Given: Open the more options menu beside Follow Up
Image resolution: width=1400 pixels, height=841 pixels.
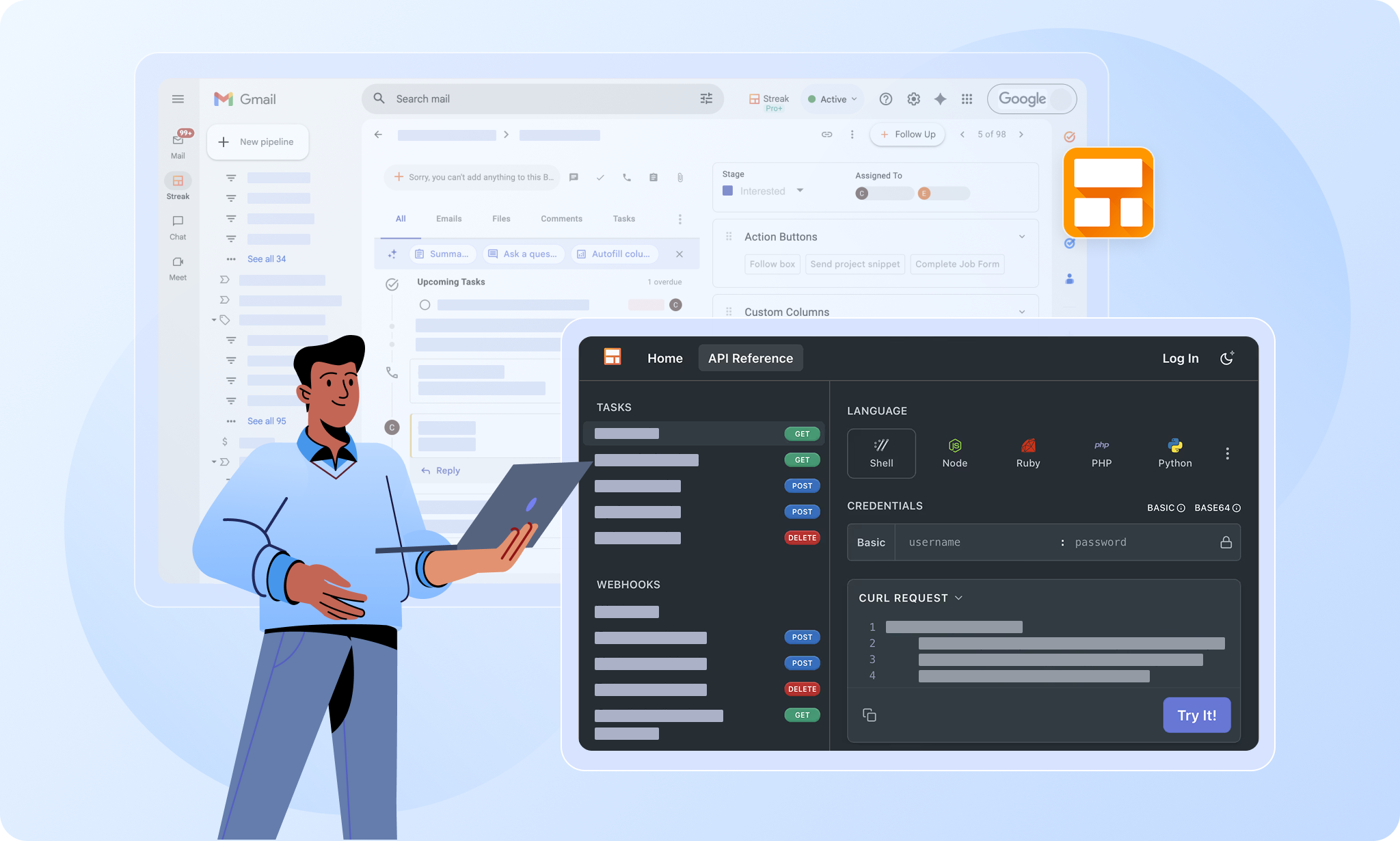Looking at the screenshot, I should coord(852,135).
